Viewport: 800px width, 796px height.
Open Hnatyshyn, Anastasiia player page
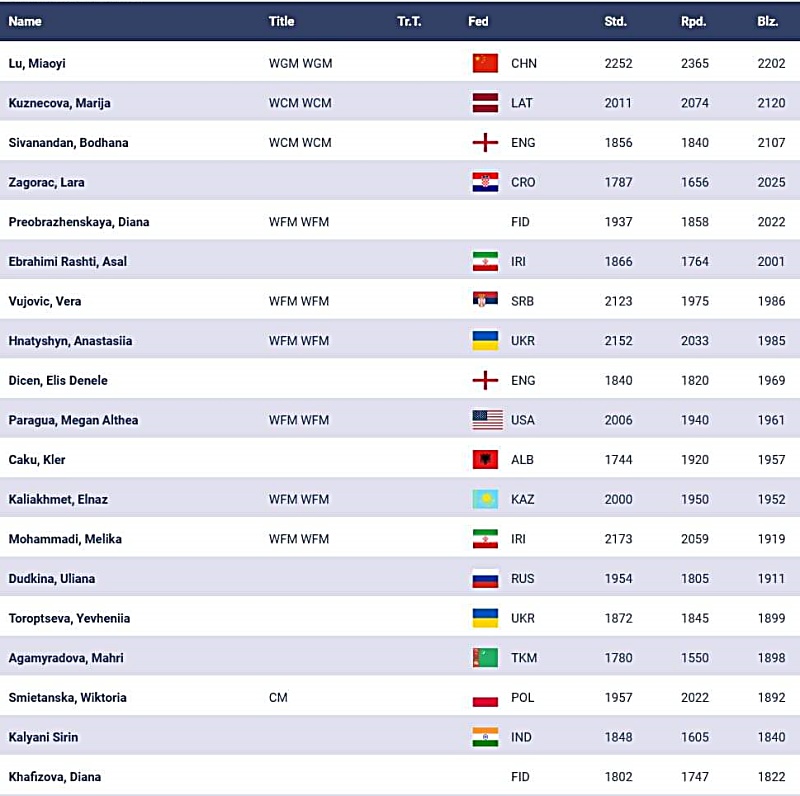click(x=70, y=341)
